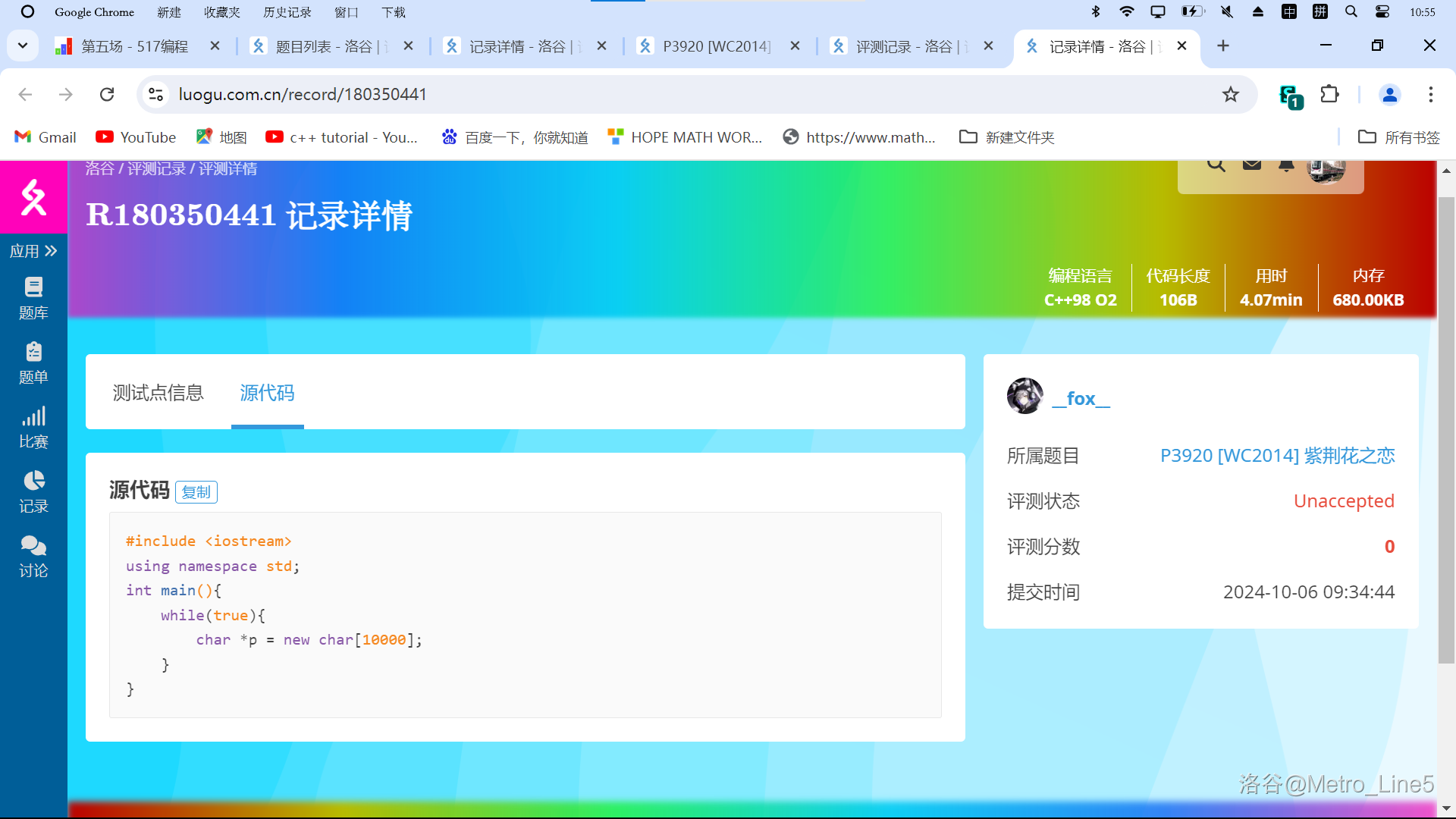The width and height of the screenshot is (1456, 819).
Task: Open the 历史记录 menu in menu bar
Action: pos(287,12)
